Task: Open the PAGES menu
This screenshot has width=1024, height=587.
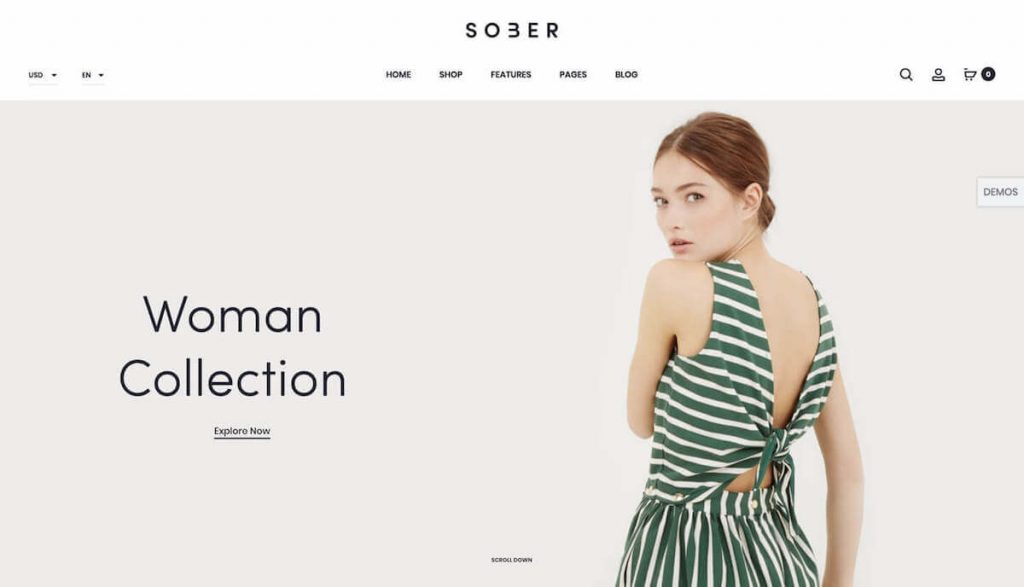Action: [573, 74]
